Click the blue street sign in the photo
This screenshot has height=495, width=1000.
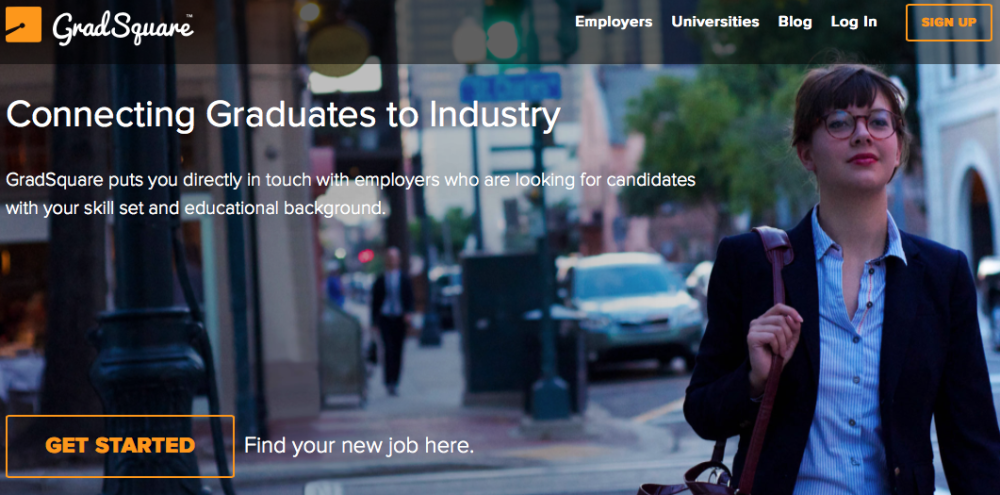pos(511,87)
